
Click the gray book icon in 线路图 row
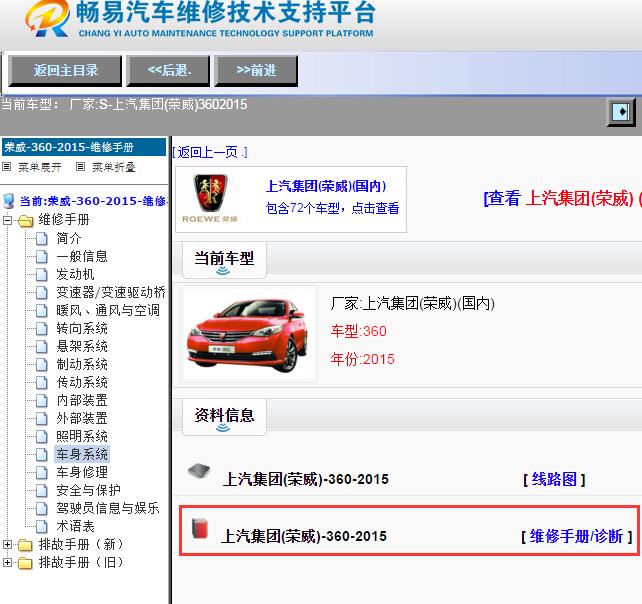[x=199, y=471]
